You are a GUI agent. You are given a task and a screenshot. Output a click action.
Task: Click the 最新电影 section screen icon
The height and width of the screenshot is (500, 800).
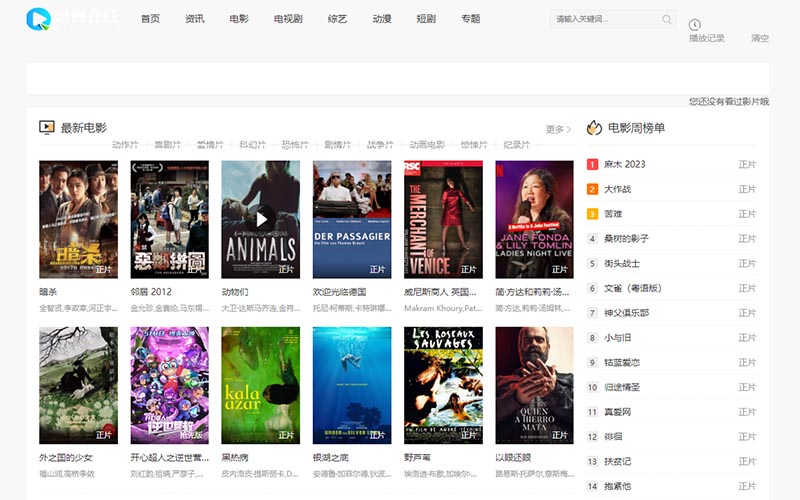click(47, 127)
